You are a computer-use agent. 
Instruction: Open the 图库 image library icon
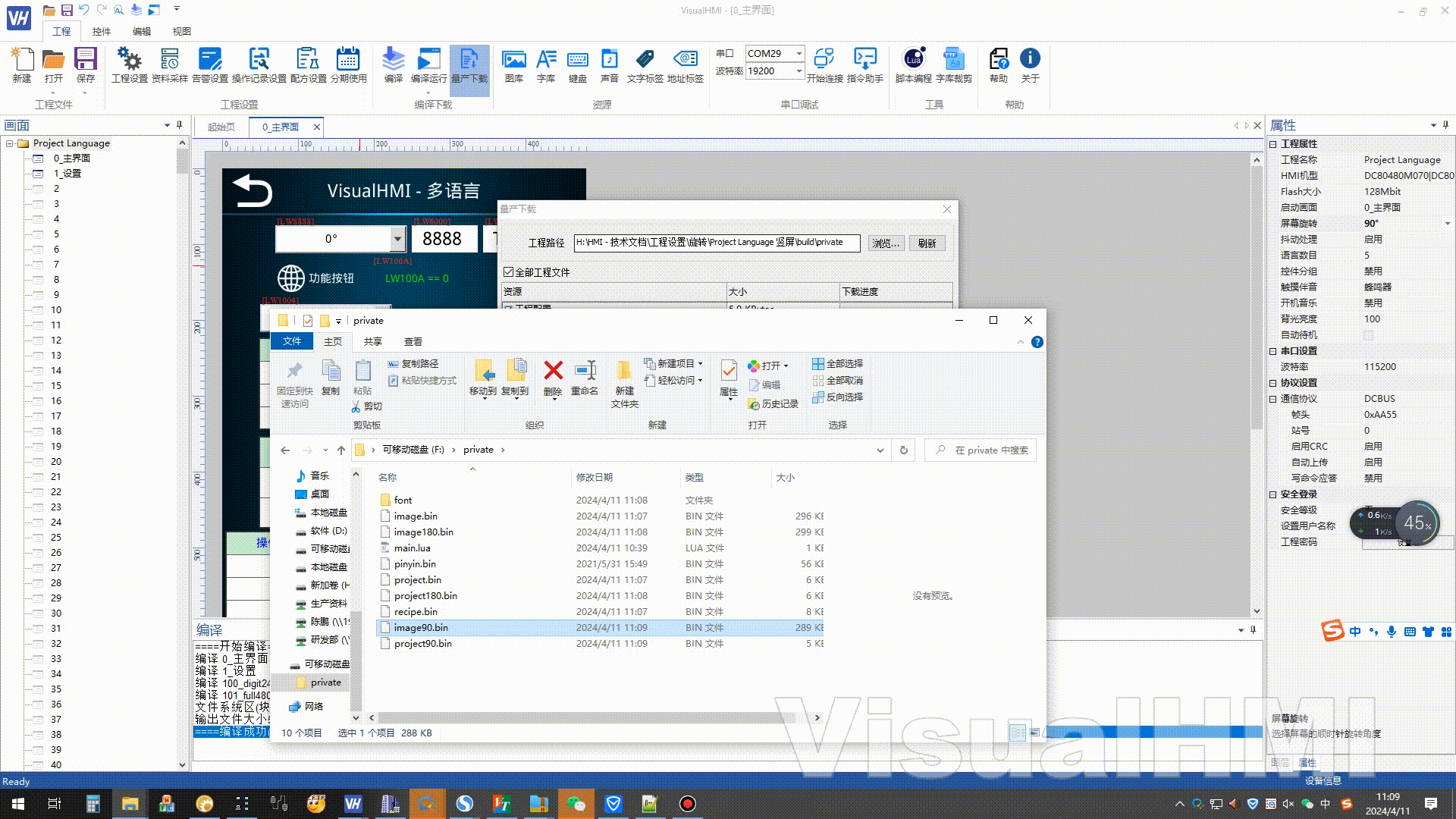513,61
